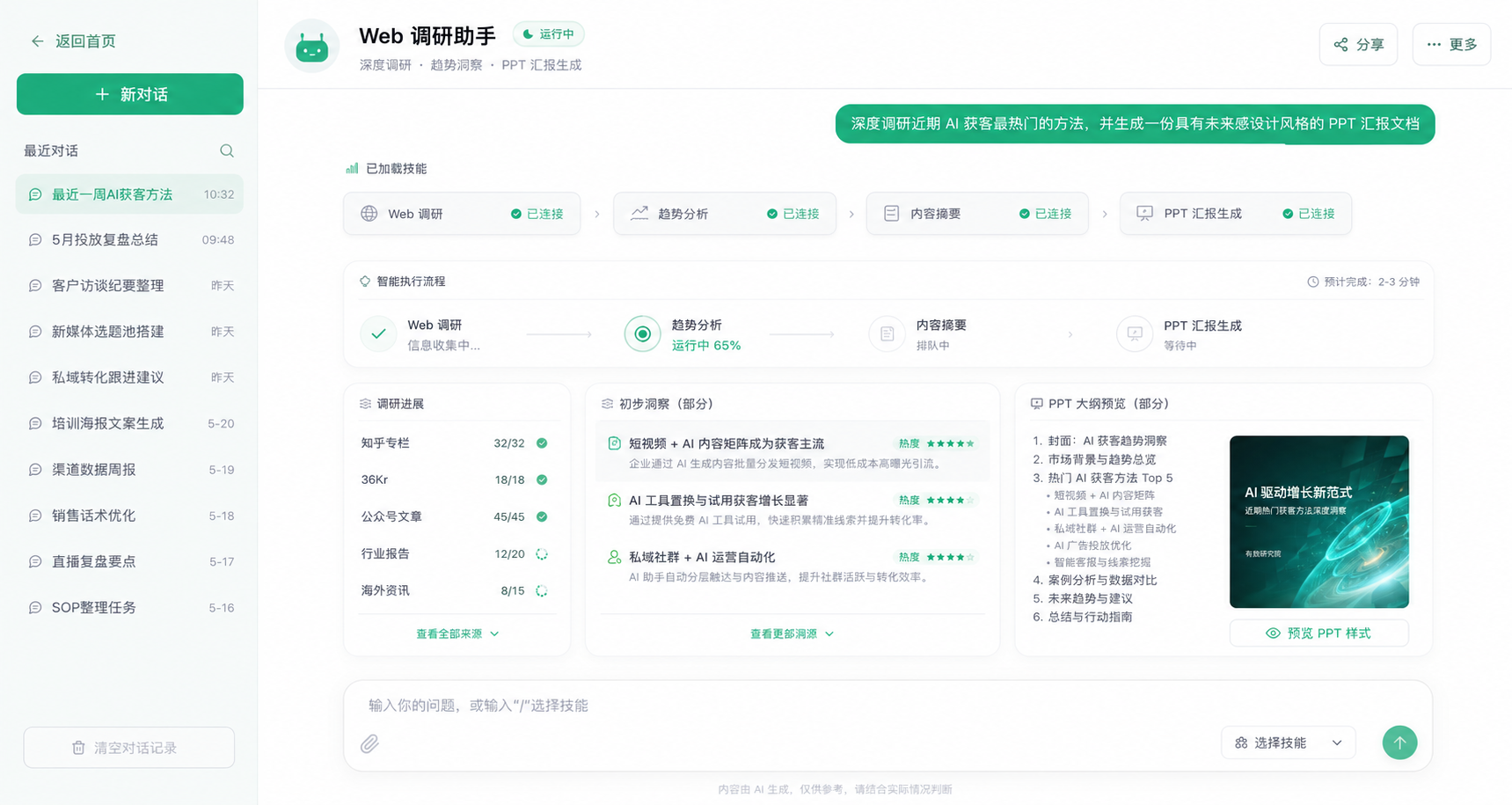This screenshot has width=1512, height=805.
Task: Click 已连接 status on PPT 汇报生成 card
Action: (x=1308, y=214)
